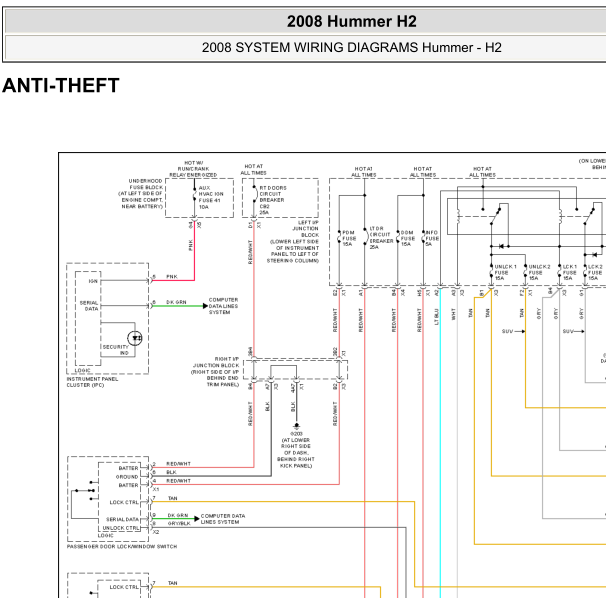Image resolution: width=606 pixels, height=598 pixels.
Task: Click the Instrument Panel Cluster (IPC) label
Action: (x=92, y=382)
